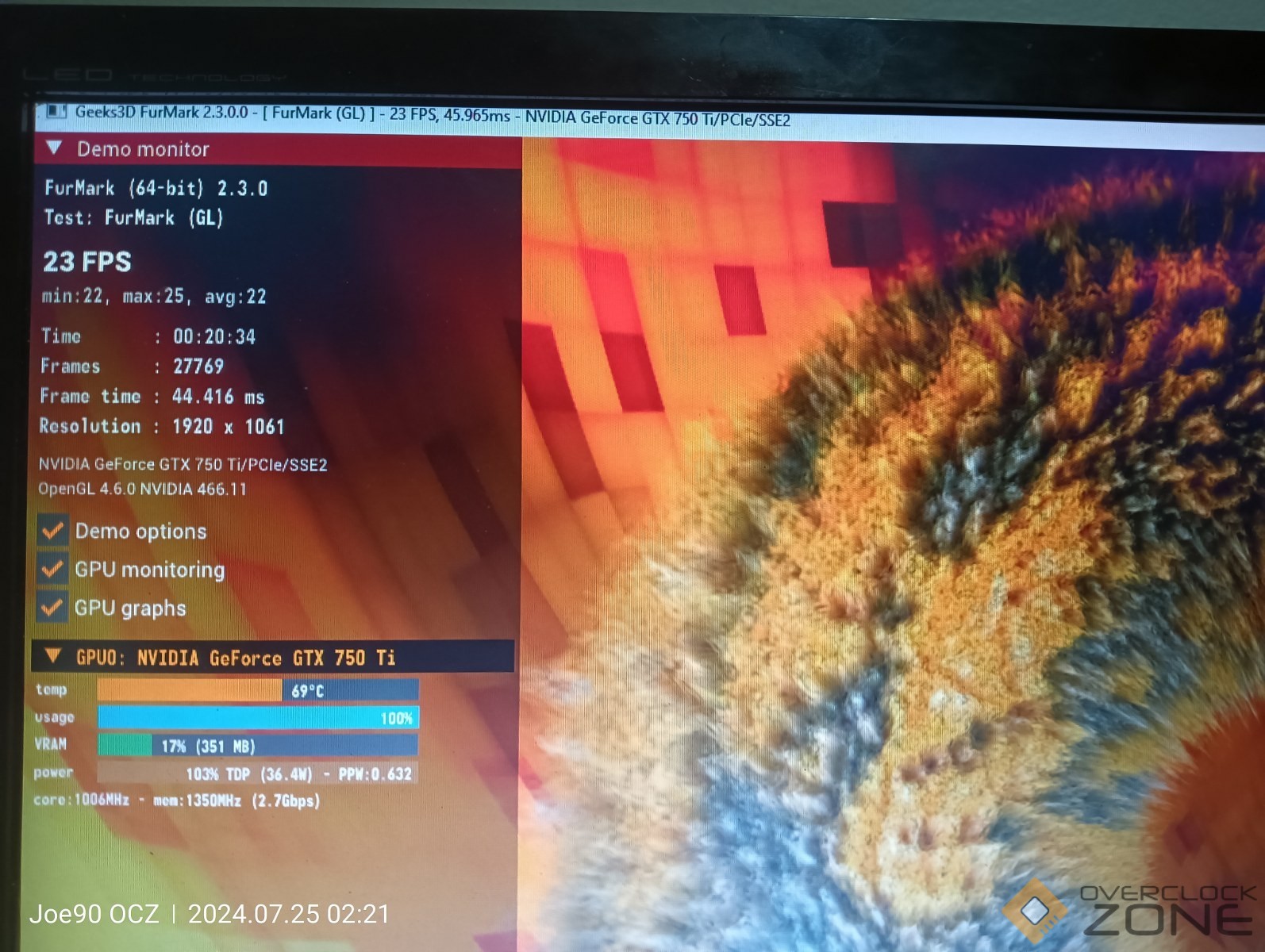1265x952 pixels.
Task: Toggle the GPU graphs checkbox
Action: click(x=52, y=608)
